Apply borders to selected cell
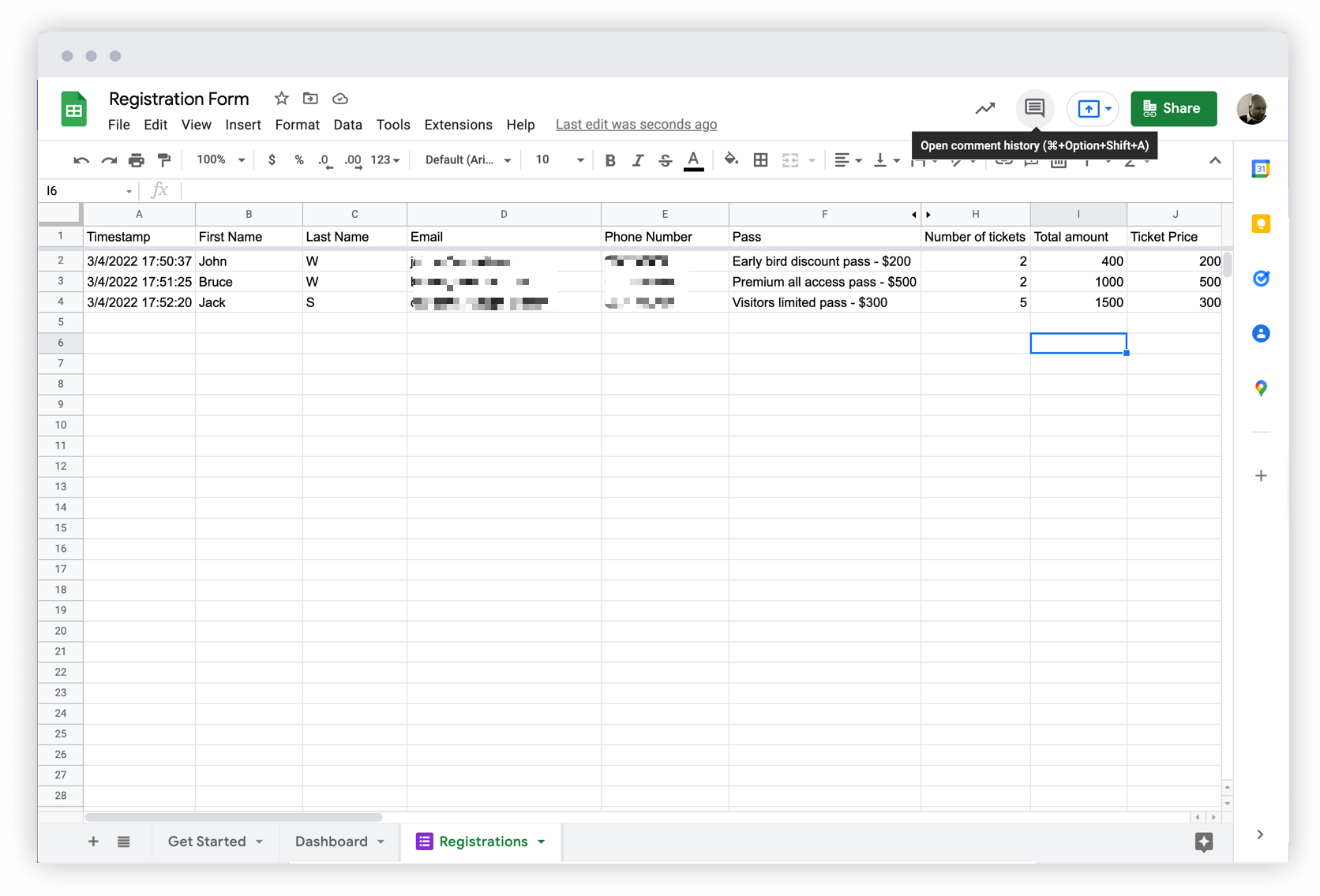 click(x=760, y=159)
